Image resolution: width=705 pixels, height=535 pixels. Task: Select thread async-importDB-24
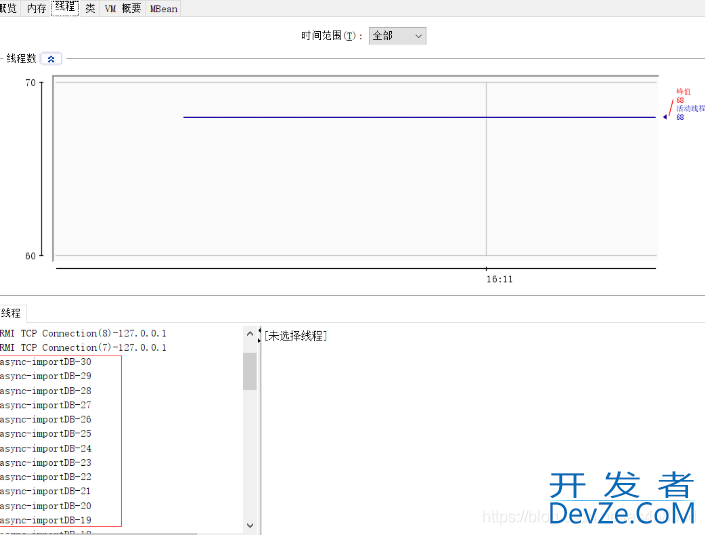(x=45, y=449)
